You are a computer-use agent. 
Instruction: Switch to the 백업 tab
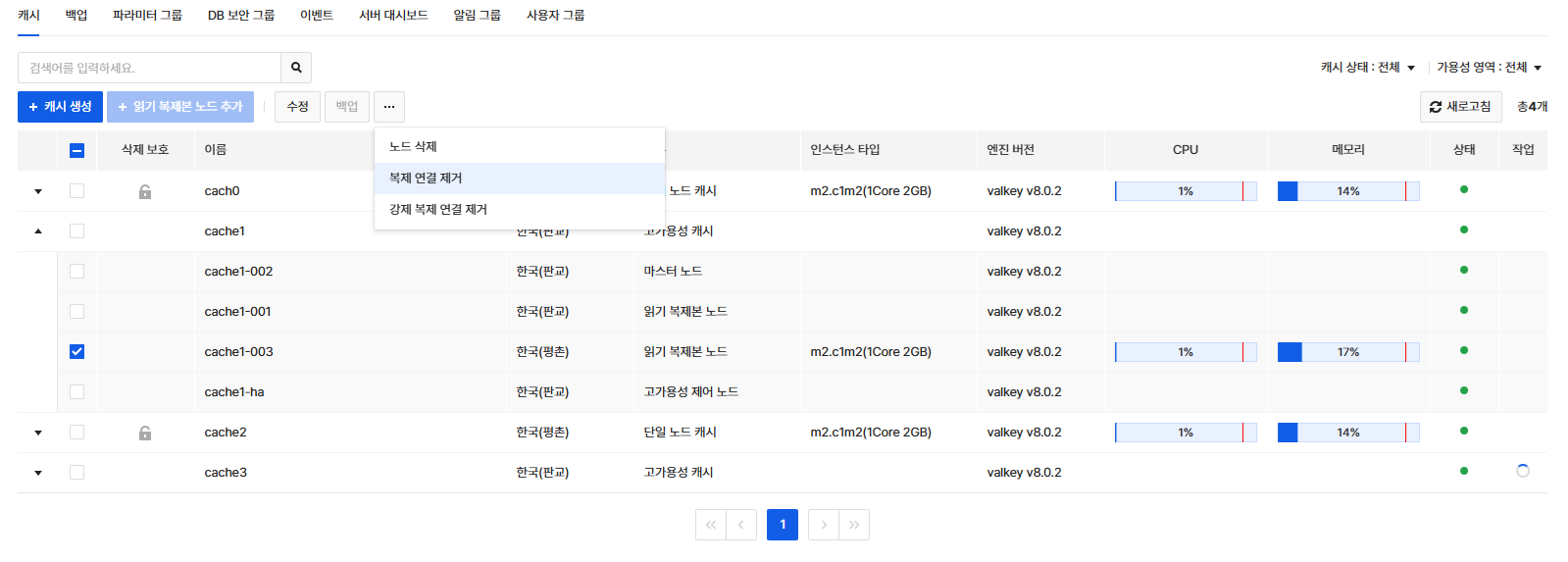(76, 16)
